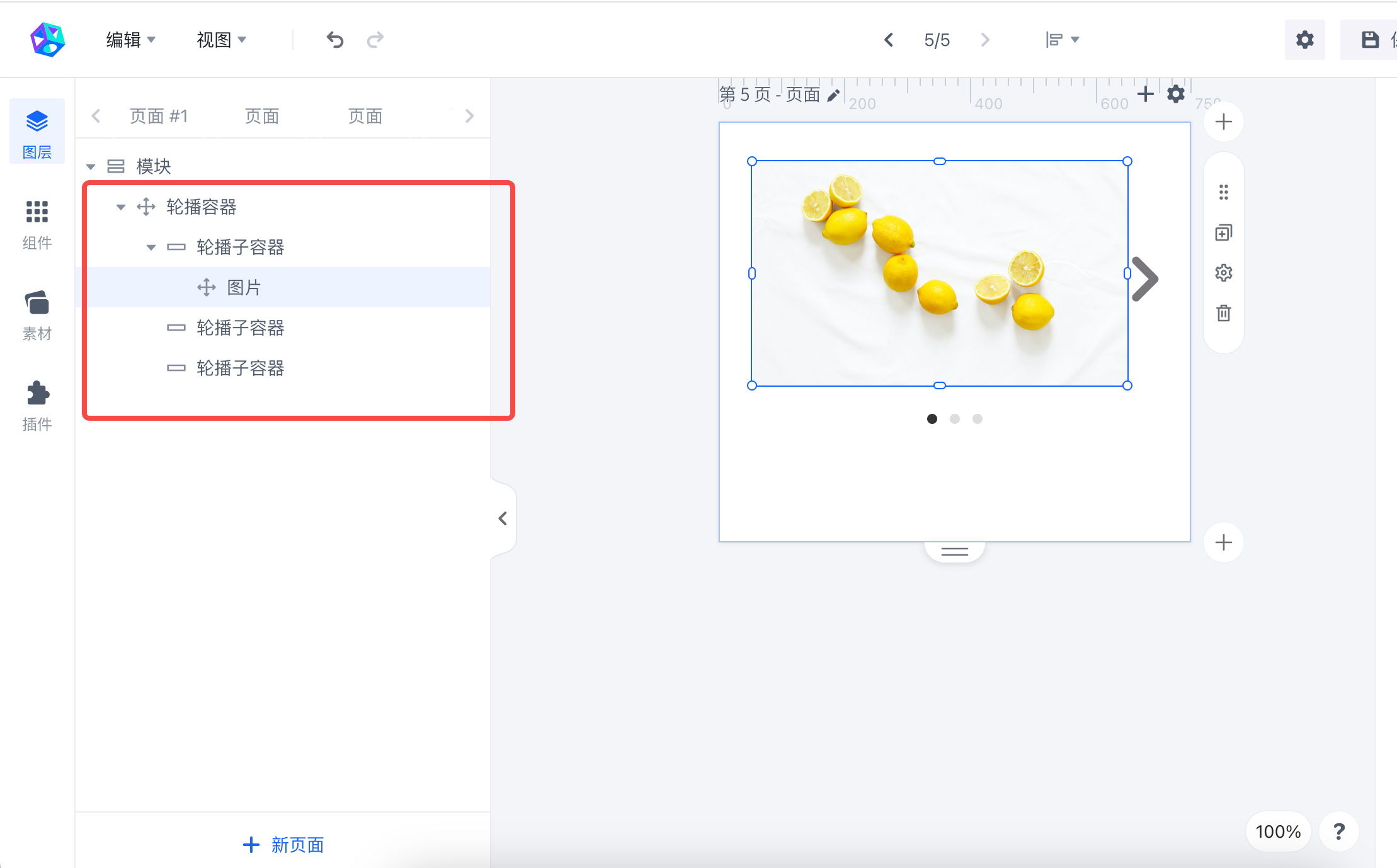The height and width of the screenshot is (868, 1397).
Task: Edit page name with pencil icon
Action: [833, 95]
